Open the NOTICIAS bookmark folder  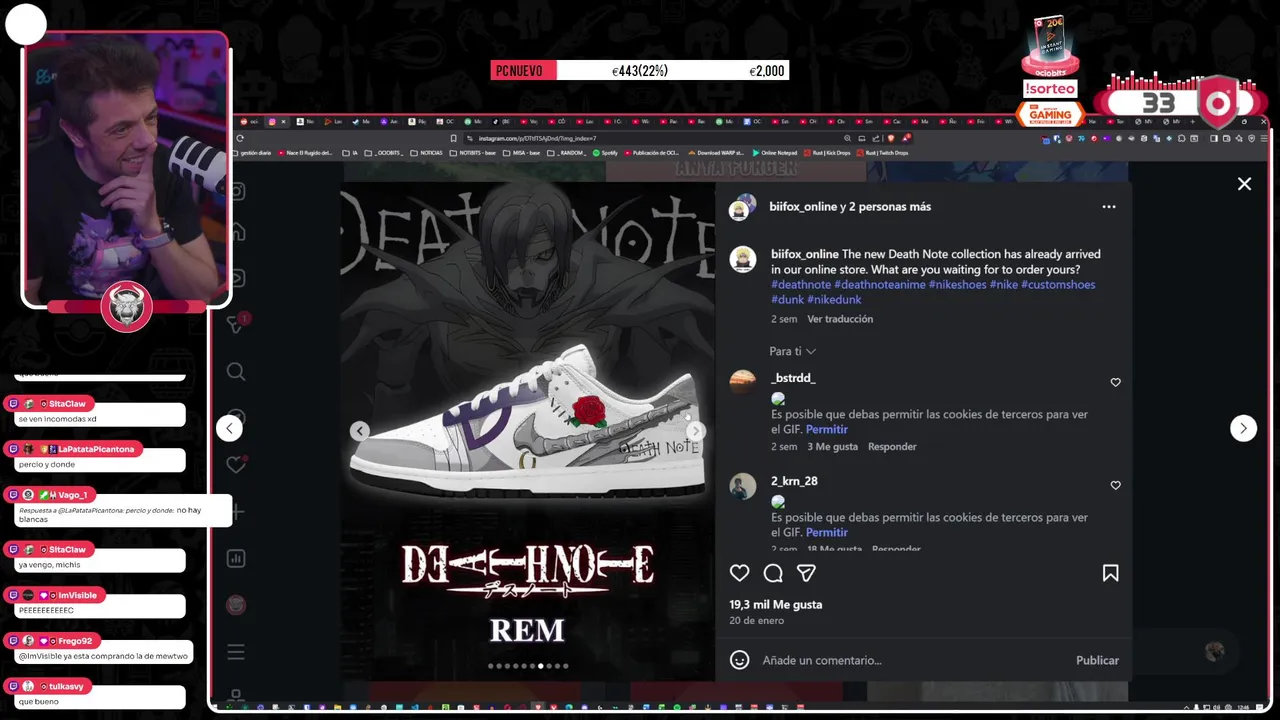(428, 153)
